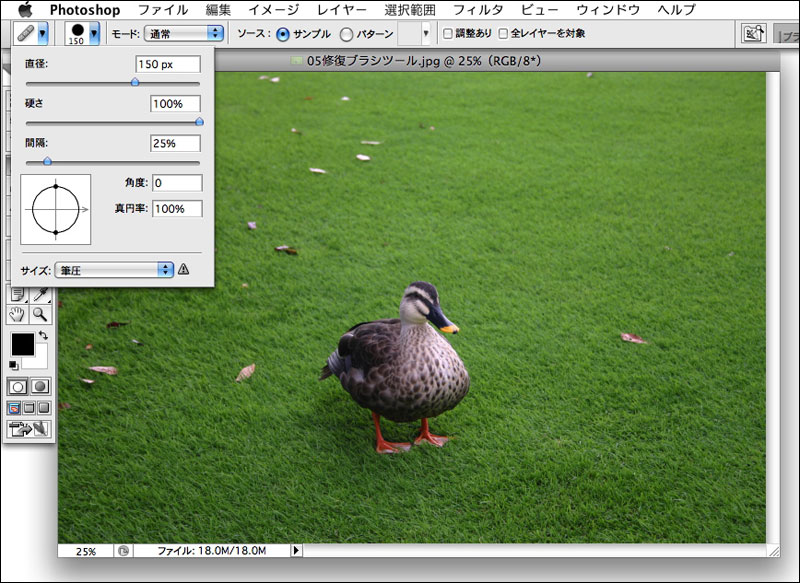Select the Notes tool
This screenshot has height=583, width=800.
pos(17,294)
